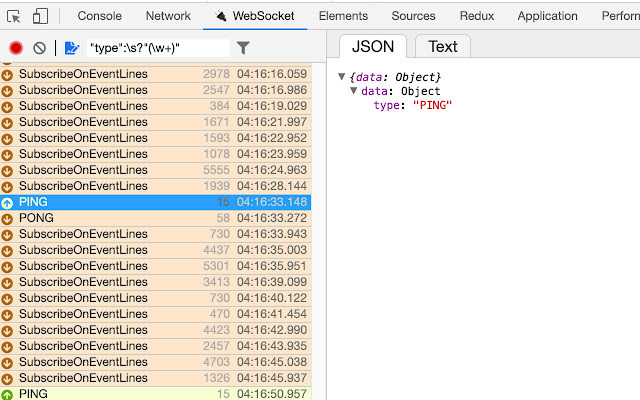Select SubscribeOnEventLines frame at 04:16:28.144
The image size is (640, 400).
pyautogui.click(x=156, y=186)
